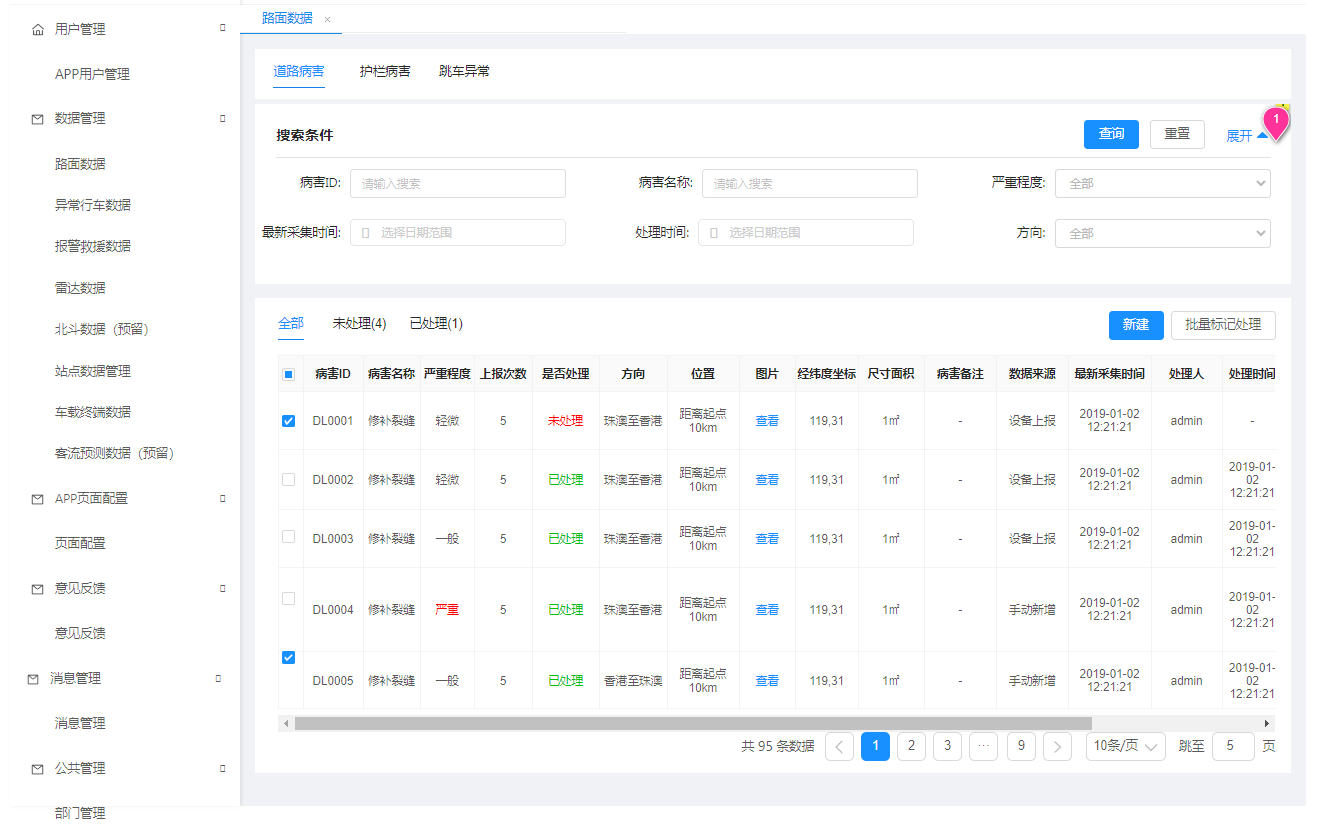This screenshot has width=1327, height=829.
Task: Collapse the 数据管理 menu group
Action: (223, 118)
